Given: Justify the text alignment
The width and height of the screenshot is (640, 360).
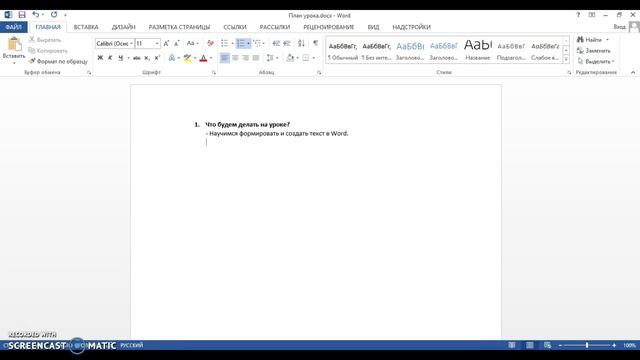Looking at the screenshot, I should 256,58.
